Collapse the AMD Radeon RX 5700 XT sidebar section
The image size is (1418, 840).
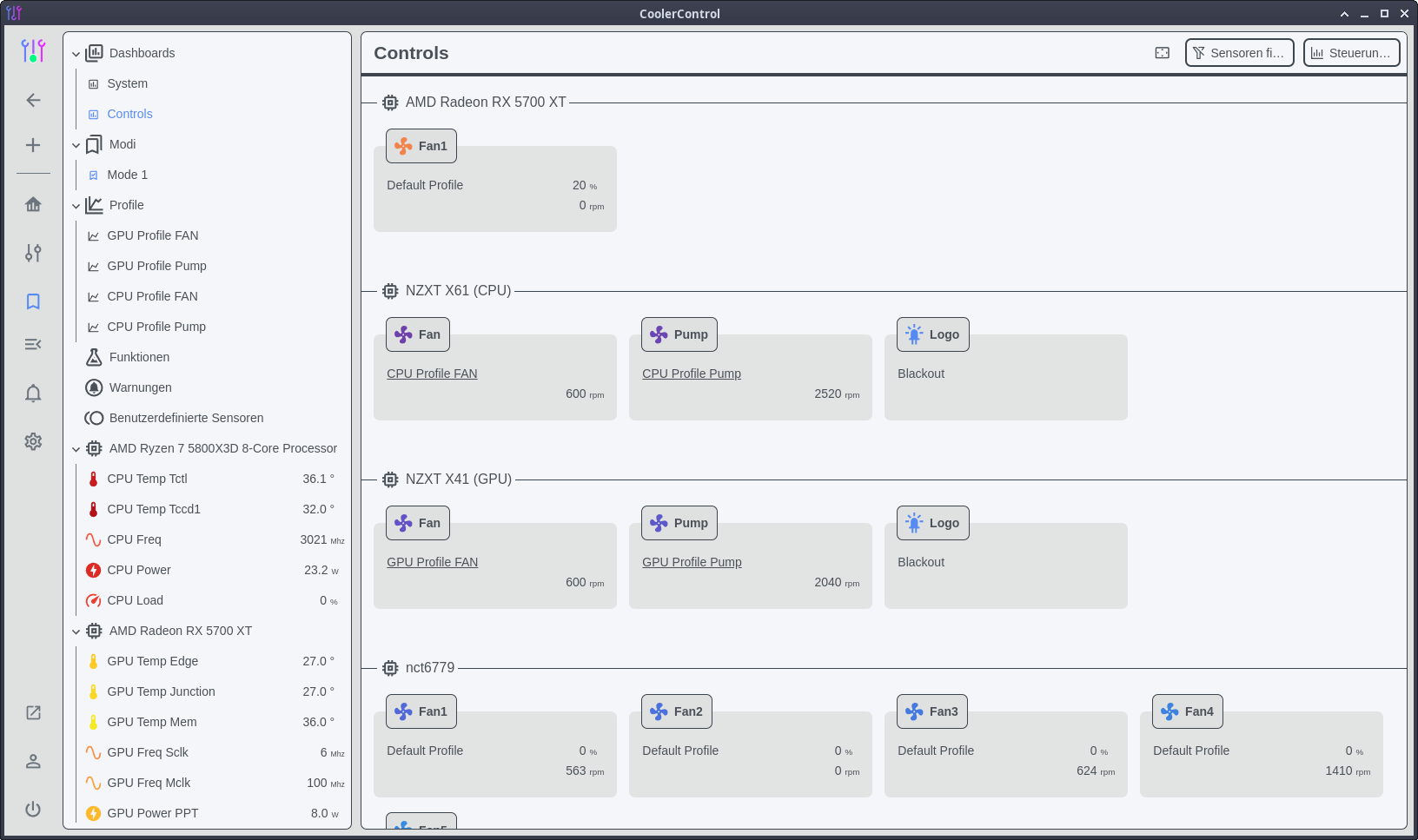click(76, 632)
